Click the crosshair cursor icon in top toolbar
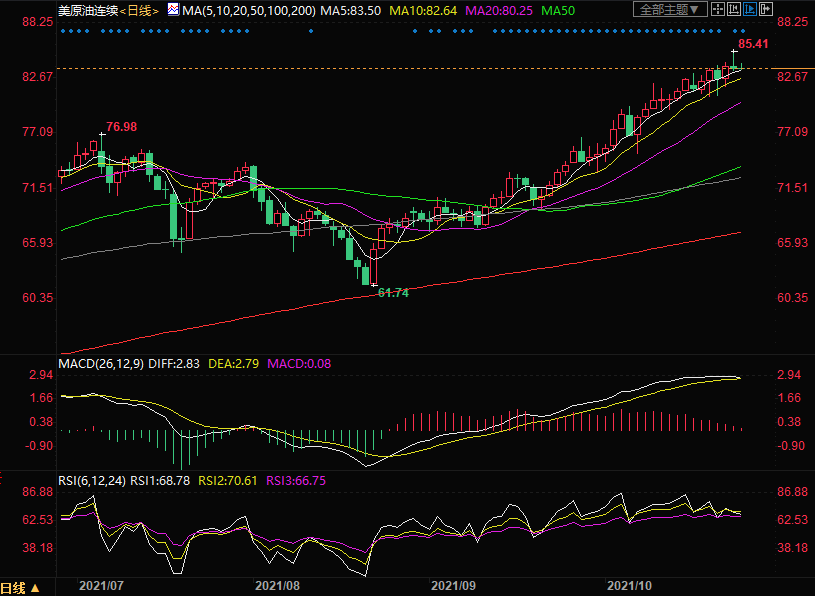The image size is (815, 596). click(718, 9)
